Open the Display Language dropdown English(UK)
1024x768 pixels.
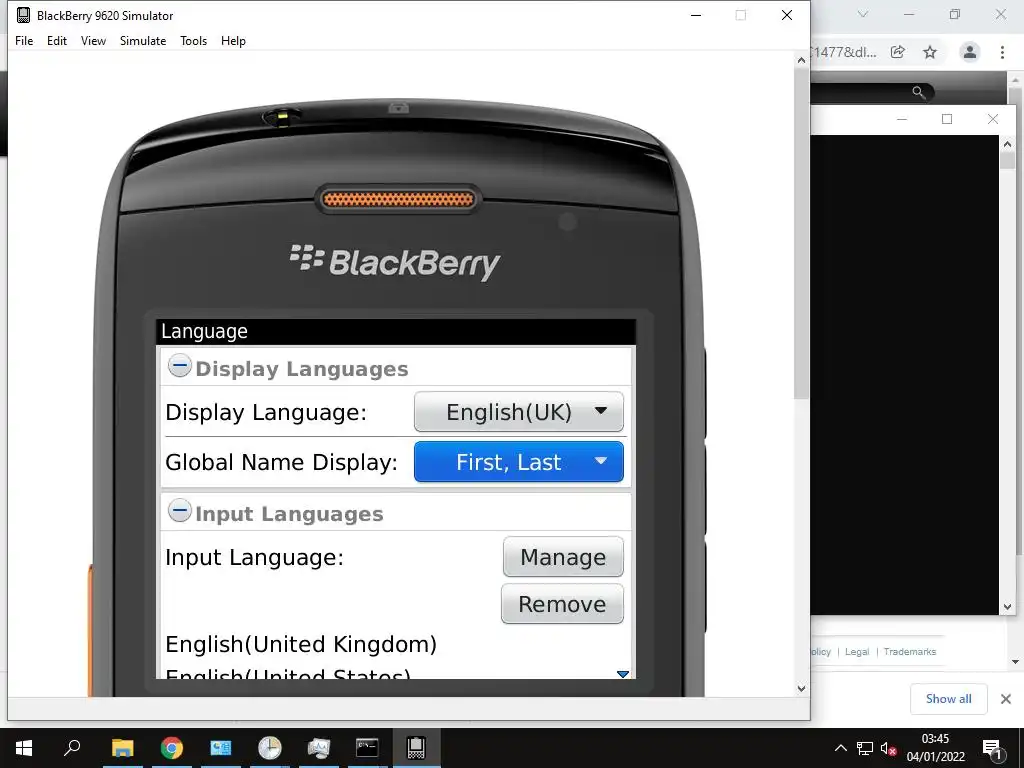(x=519, y=412)
